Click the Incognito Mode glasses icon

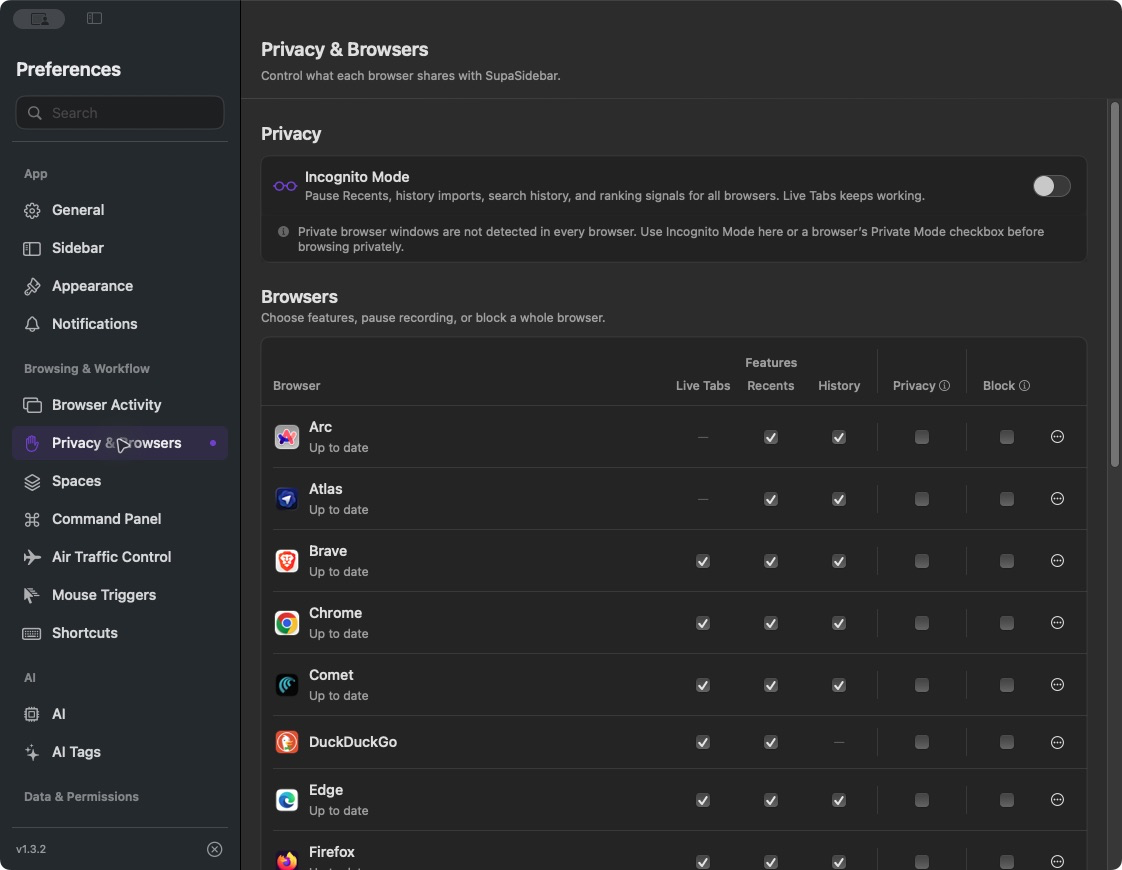tap(285, 186)
